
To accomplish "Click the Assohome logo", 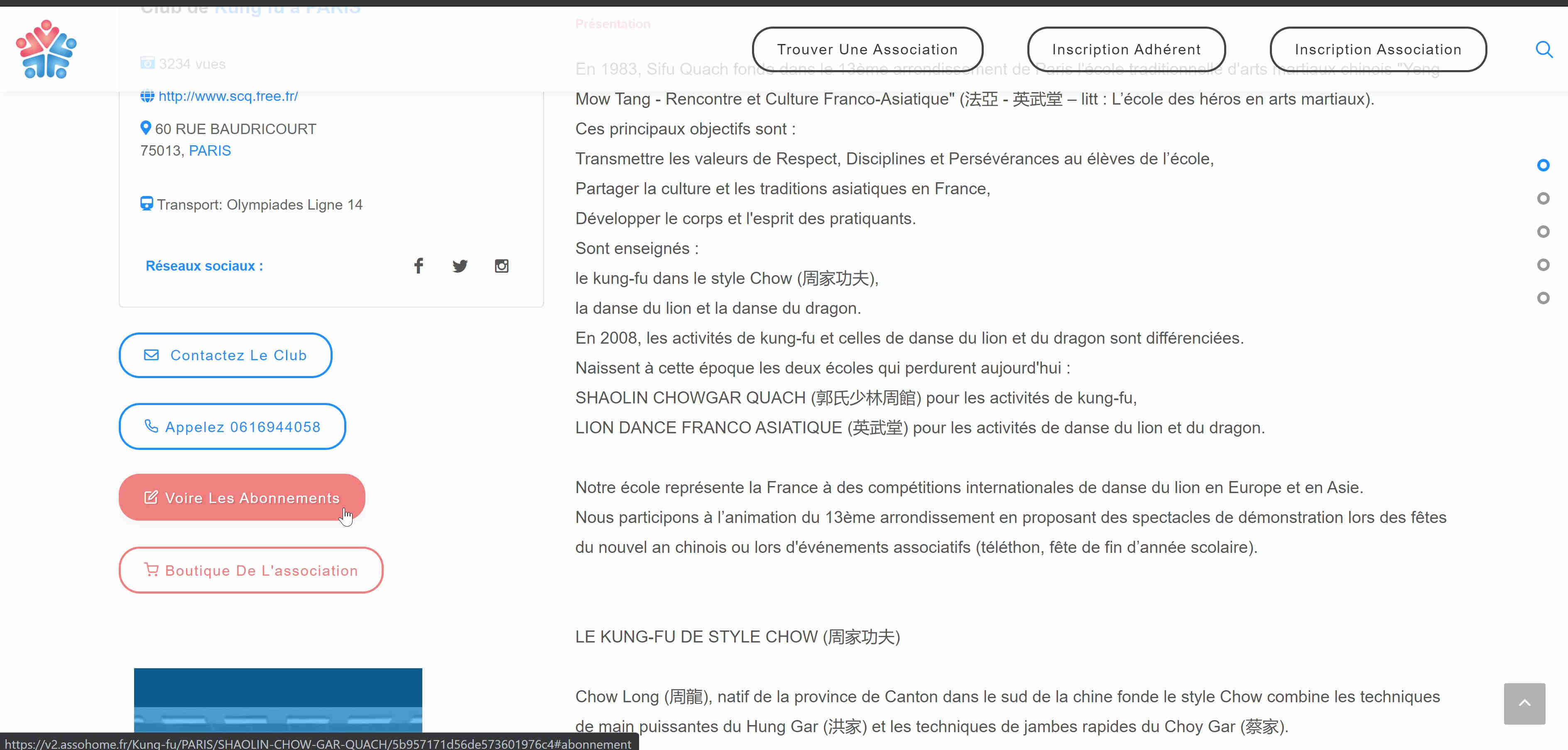I will click(46, 49).
